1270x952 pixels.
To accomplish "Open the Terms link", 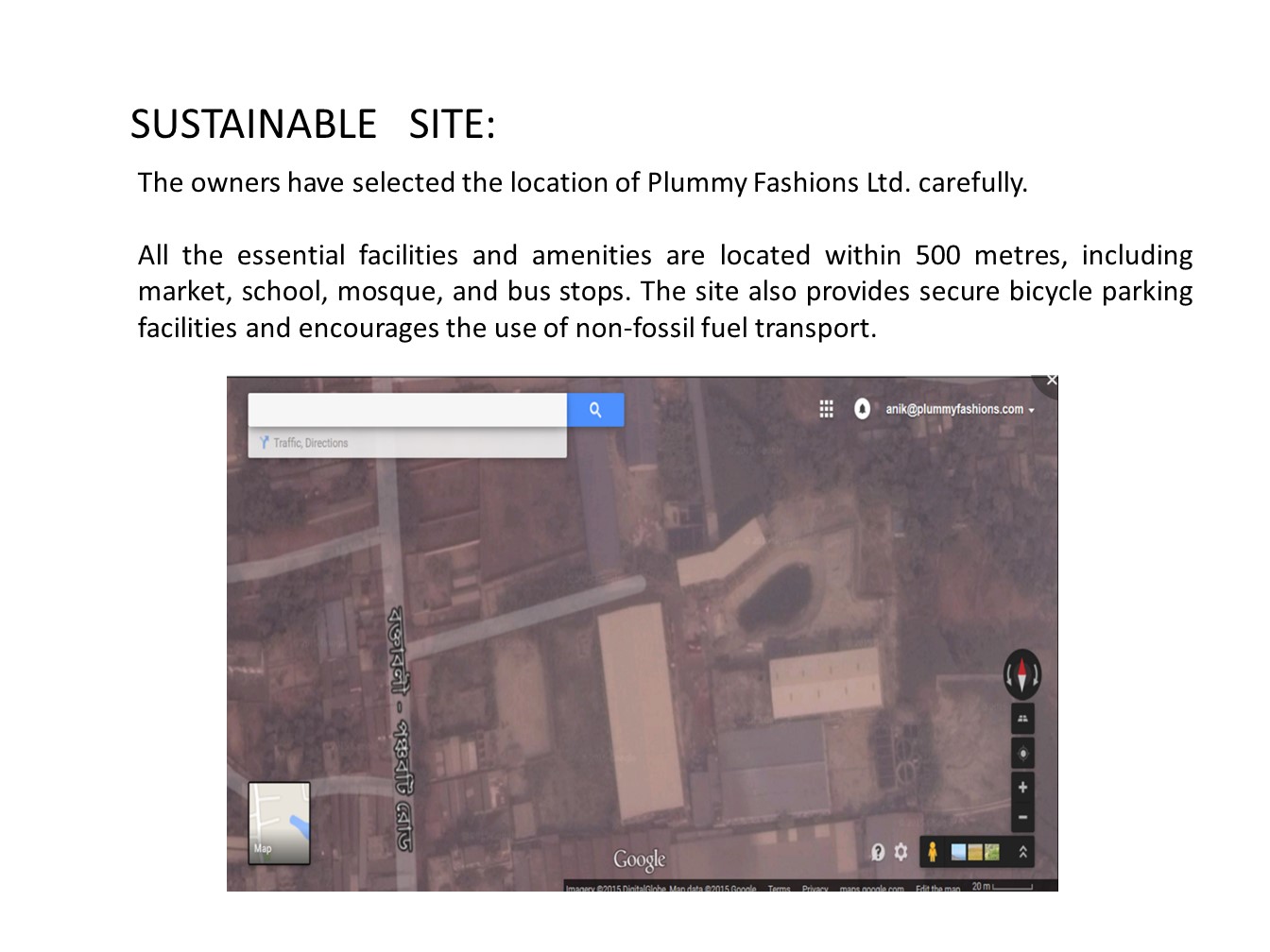I will coord(778,889).
